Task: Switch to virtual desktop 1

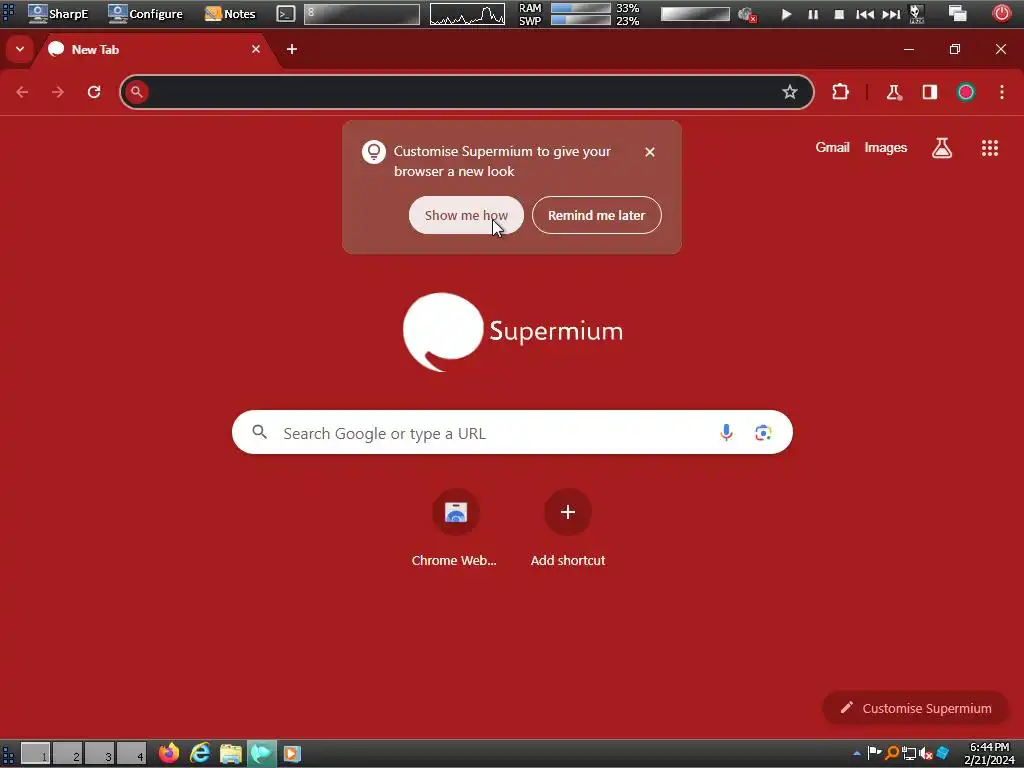Action: (35, 753)
